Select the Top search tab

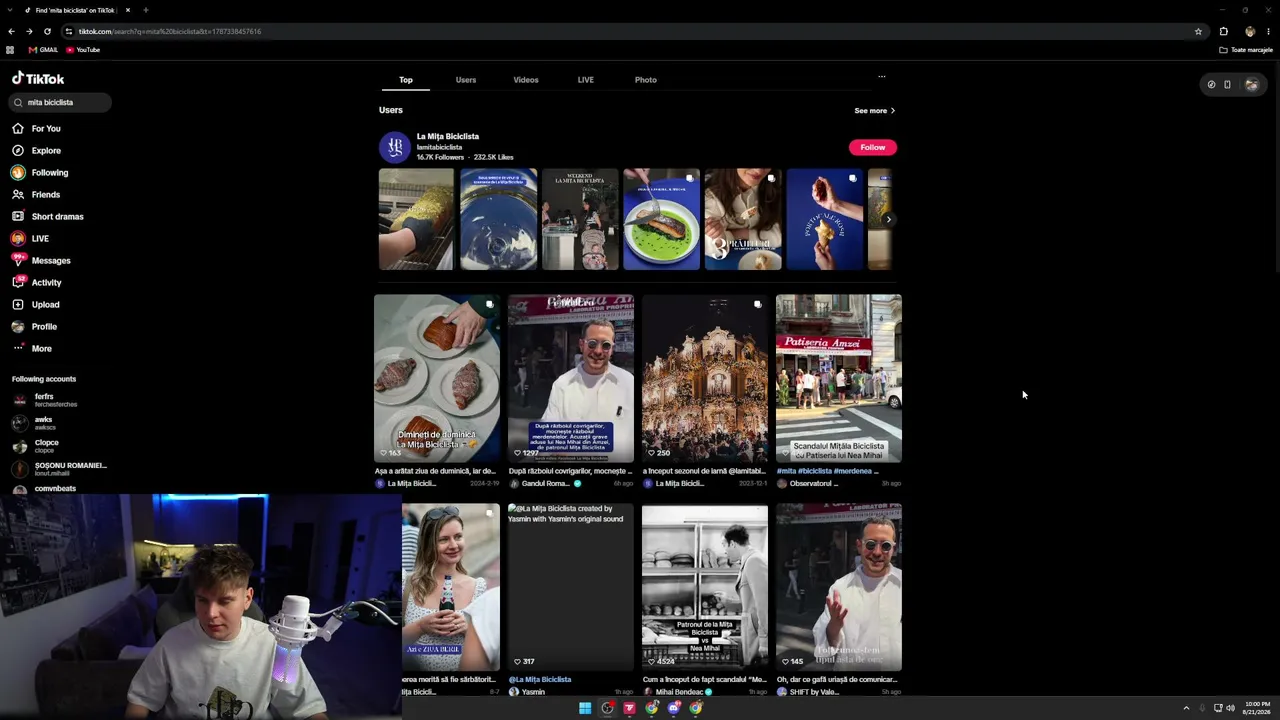[406, 80]
